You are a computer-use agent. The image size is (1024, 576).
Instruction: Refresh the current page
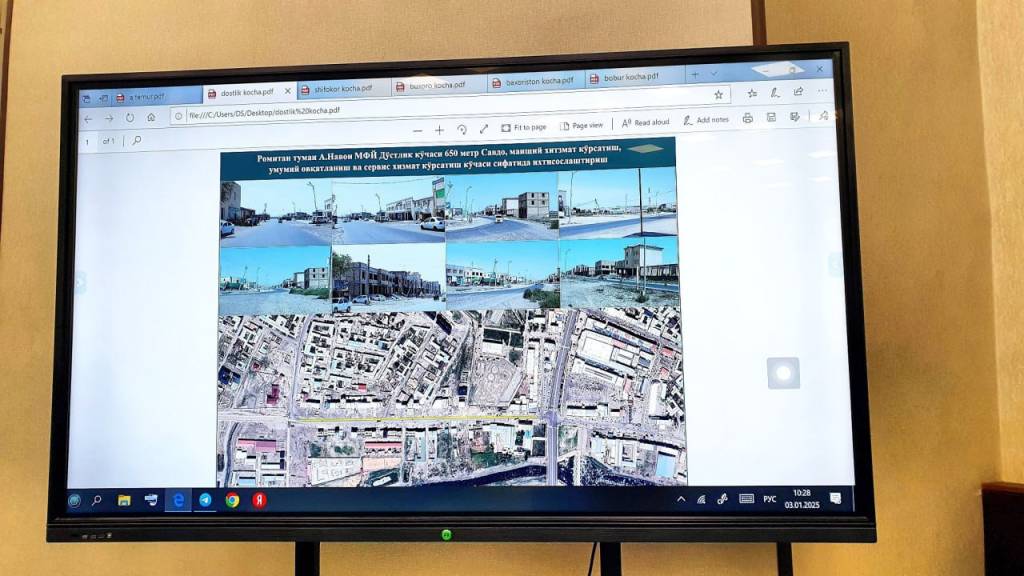130,117
